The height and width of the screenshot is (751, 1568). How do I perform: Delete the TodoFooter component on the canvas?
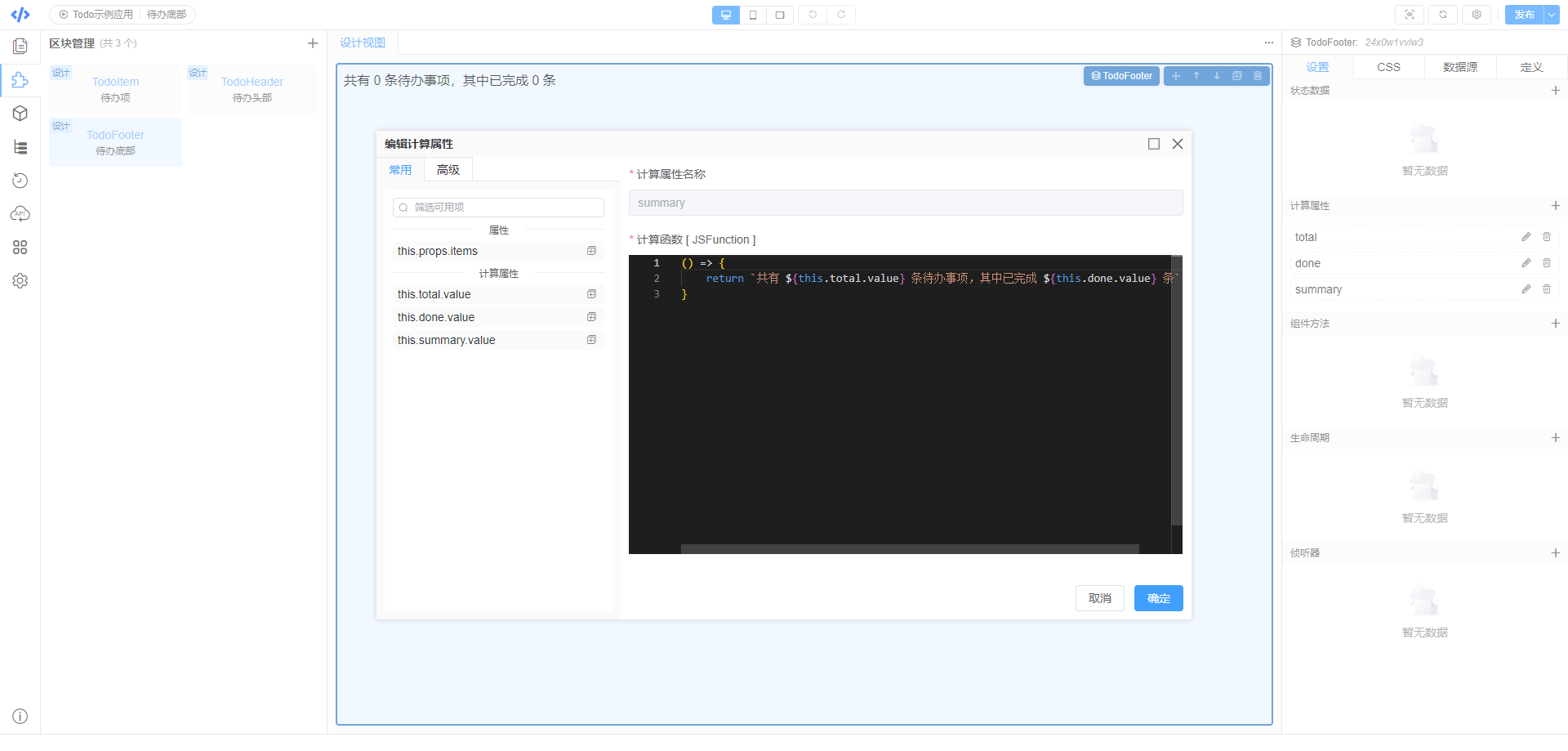pos(1258,76)
